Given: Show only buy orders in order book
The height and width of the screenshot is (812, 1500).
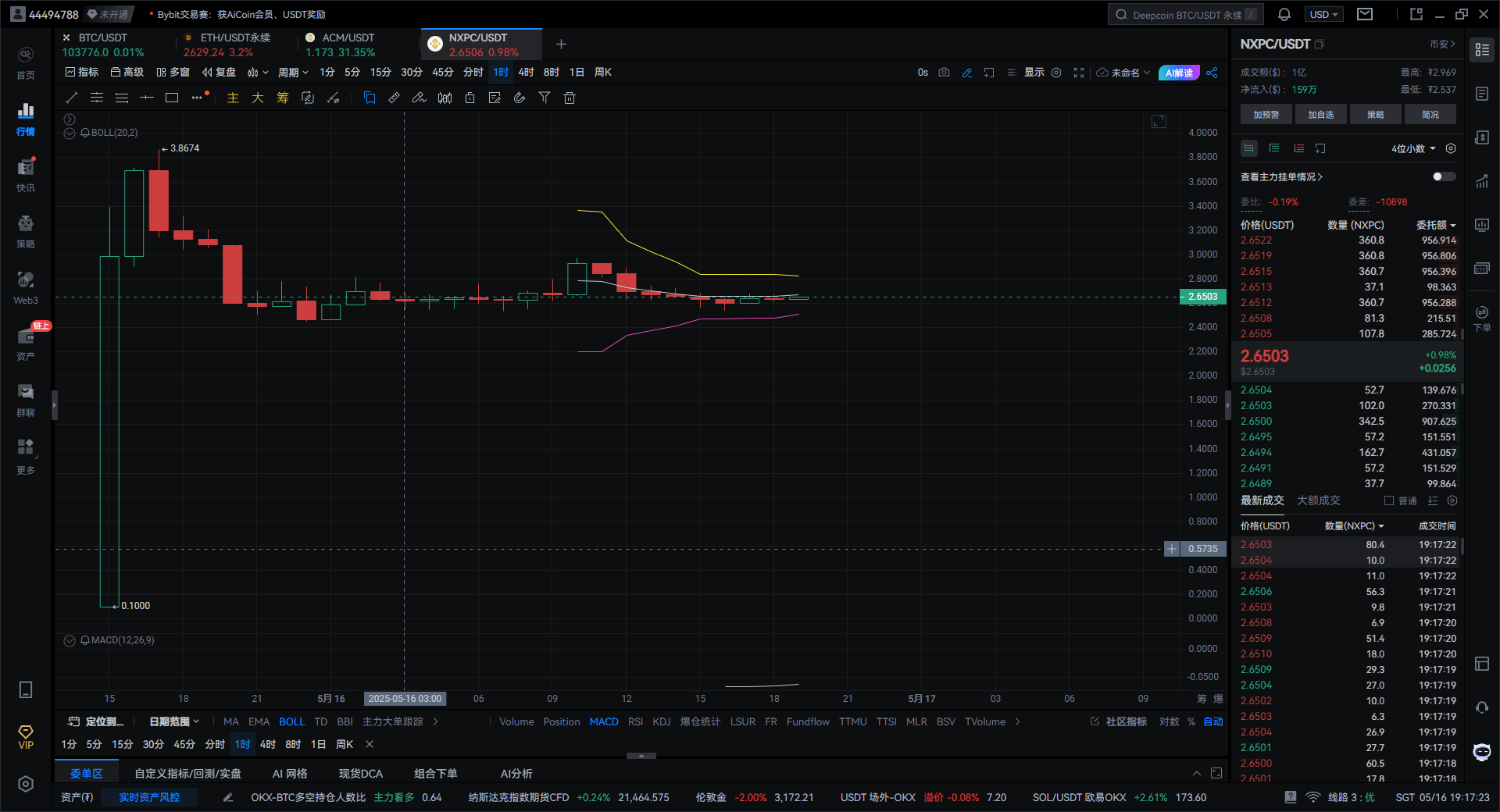Looking at the screenshot, I should point(1274,148).
